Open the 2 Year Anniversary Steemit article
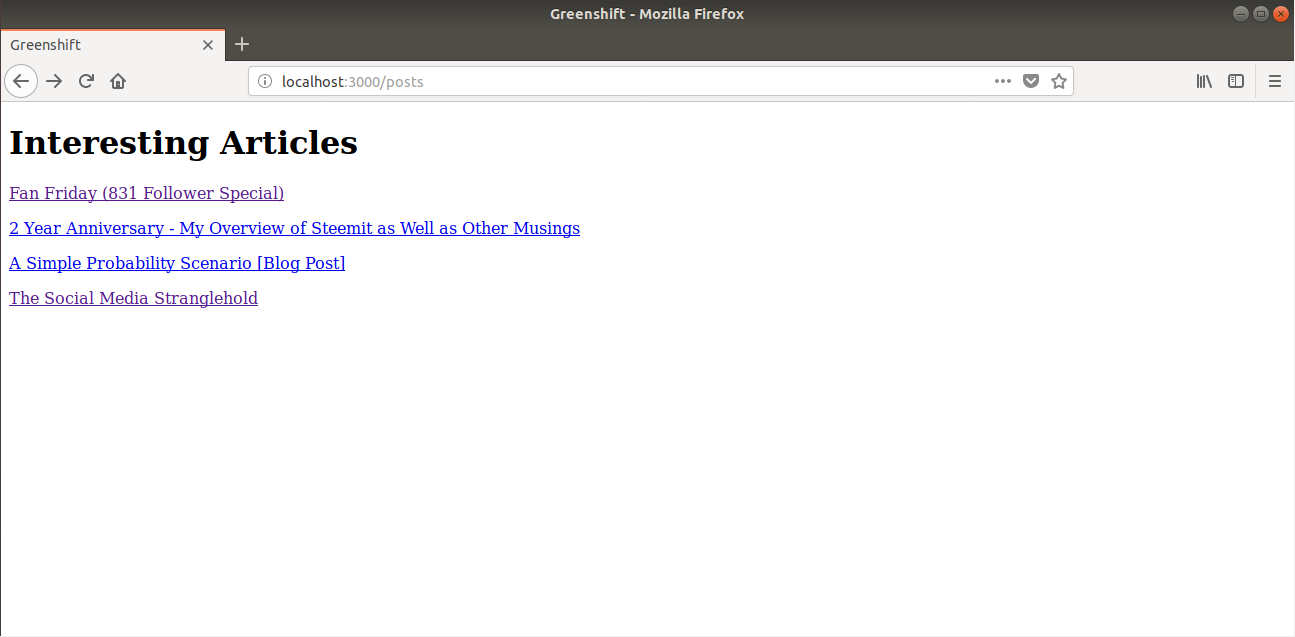The image size is (1295, 637). (x=294, y=228)
